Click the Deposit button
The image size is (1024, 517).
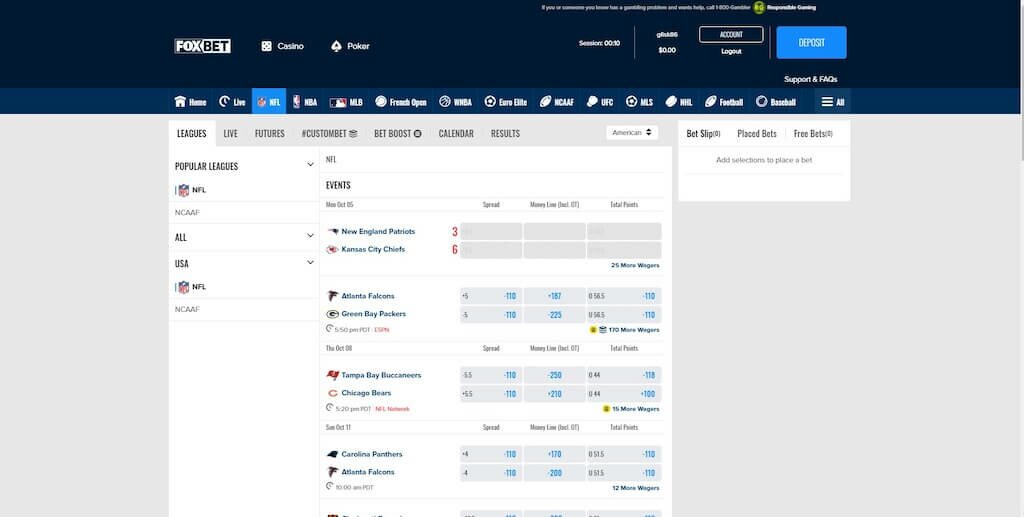[x=811, y=42]
